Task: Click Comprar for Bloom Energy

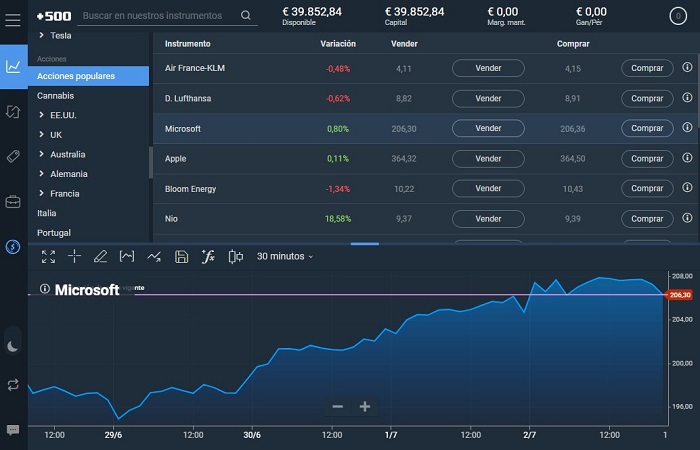Action: 647,189
